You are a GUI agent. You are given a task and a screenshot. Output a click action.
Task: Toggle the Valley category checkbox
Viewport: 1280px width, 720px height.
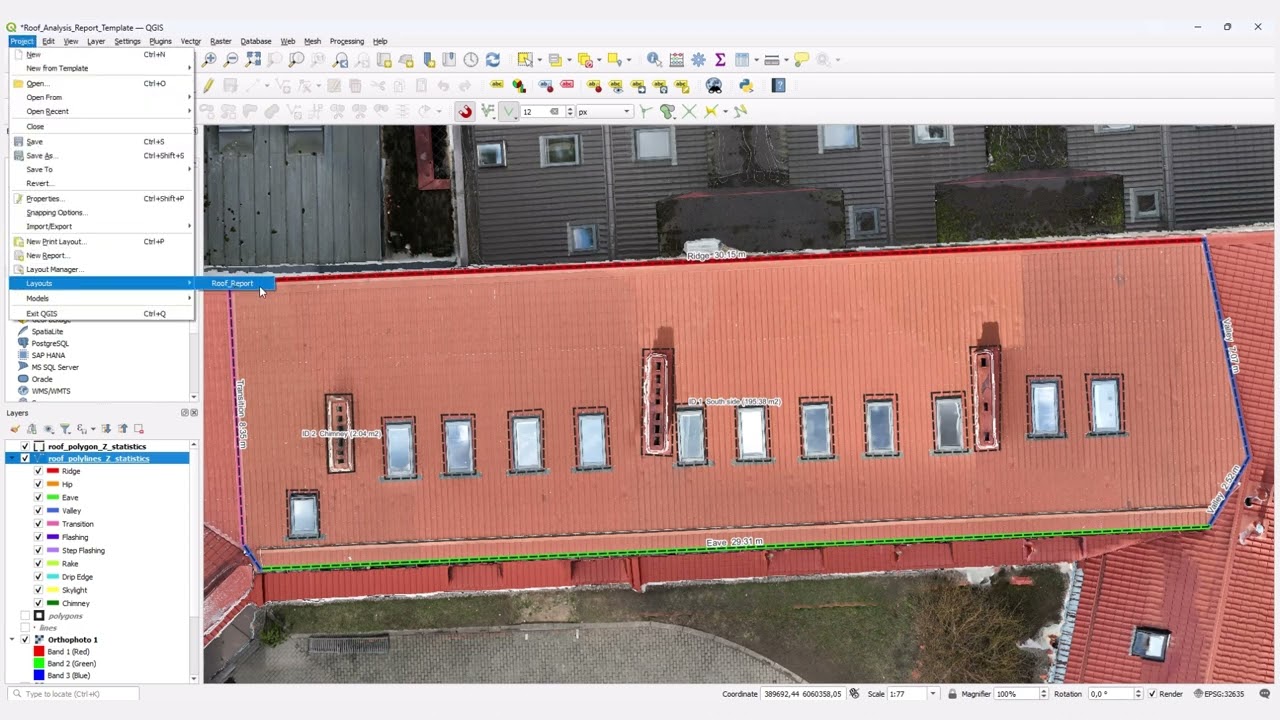pos(38,510)
